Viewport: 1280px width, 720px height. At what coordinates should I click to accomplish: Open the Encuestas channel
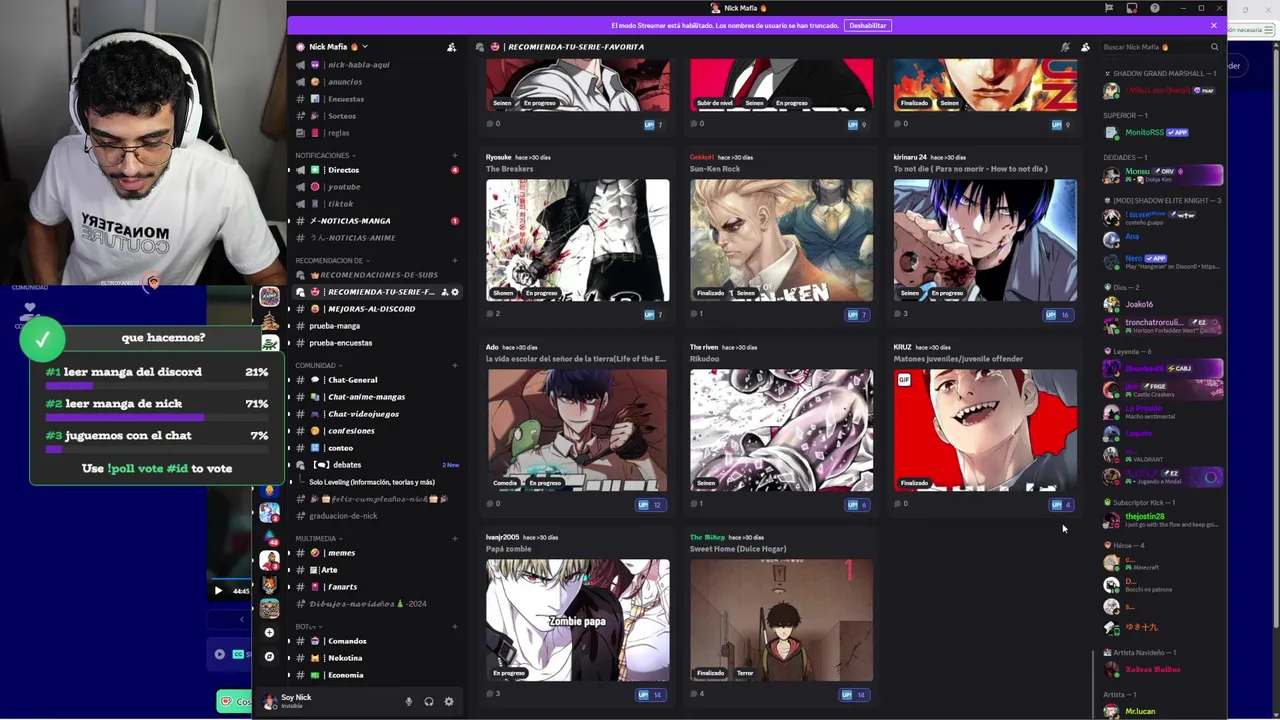click(x=375, y=99)
